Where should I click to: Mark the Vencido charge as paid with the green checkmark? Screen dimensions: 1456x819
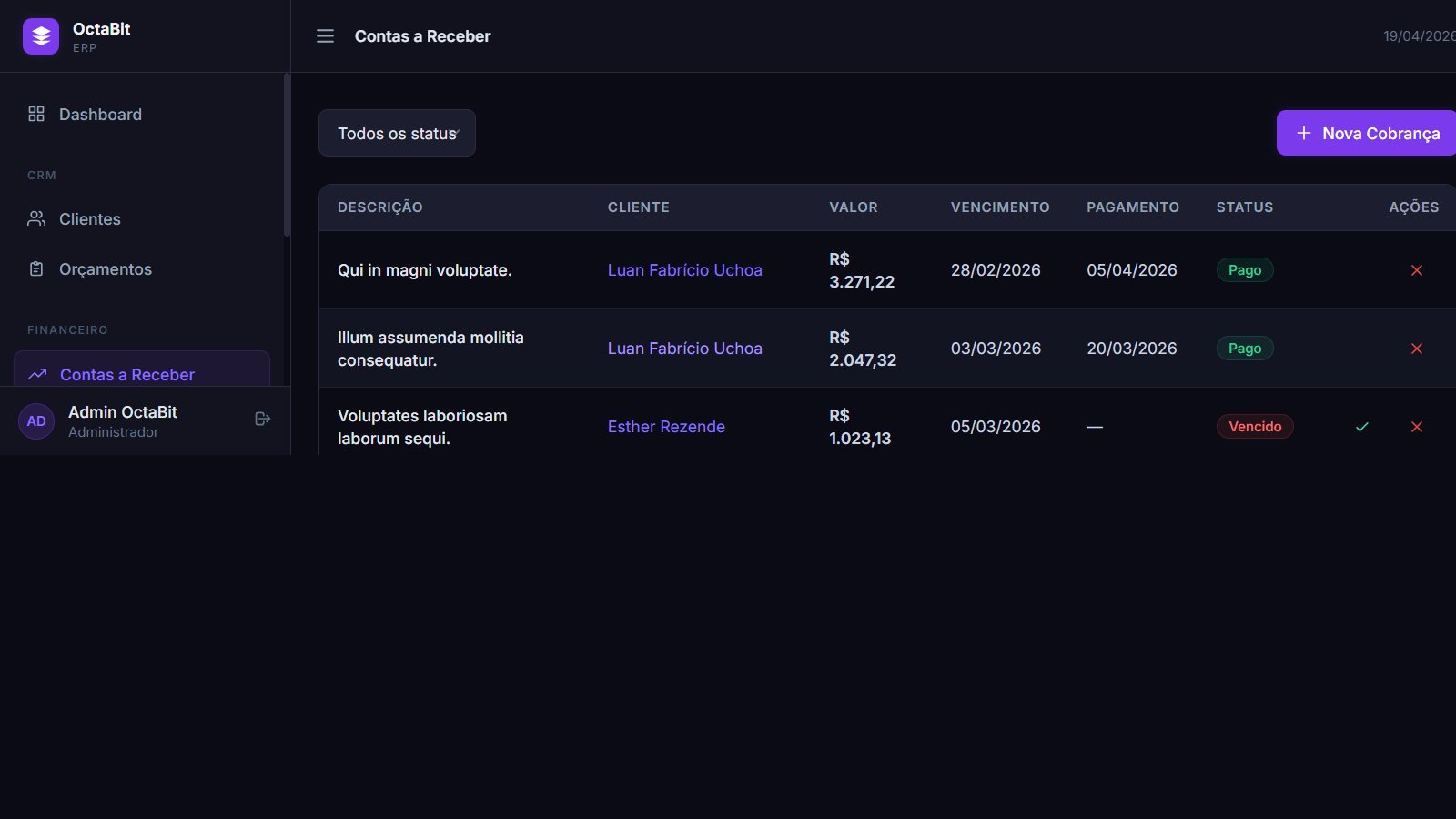point(1361,427)
